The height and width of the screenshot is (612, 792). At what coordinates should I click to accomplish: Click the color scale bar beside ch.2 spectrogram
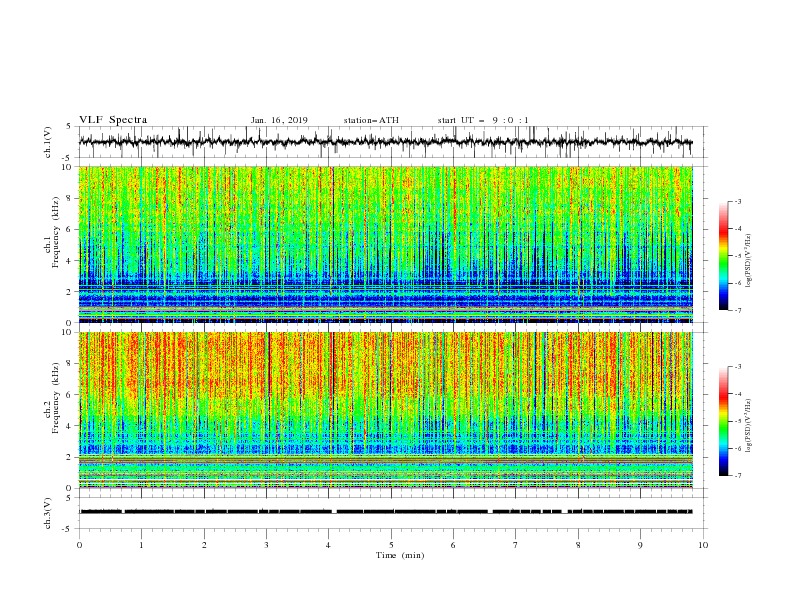coord(723,421)
